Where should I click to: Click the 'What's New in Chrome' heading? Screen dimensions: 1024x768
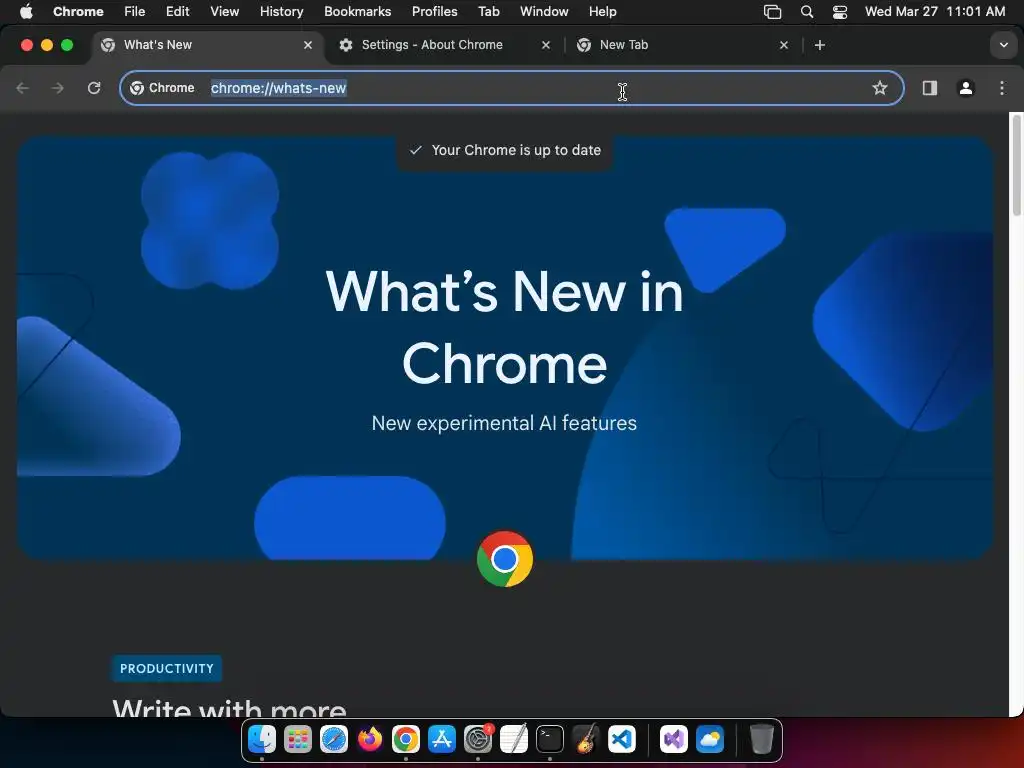coord(504,327)
